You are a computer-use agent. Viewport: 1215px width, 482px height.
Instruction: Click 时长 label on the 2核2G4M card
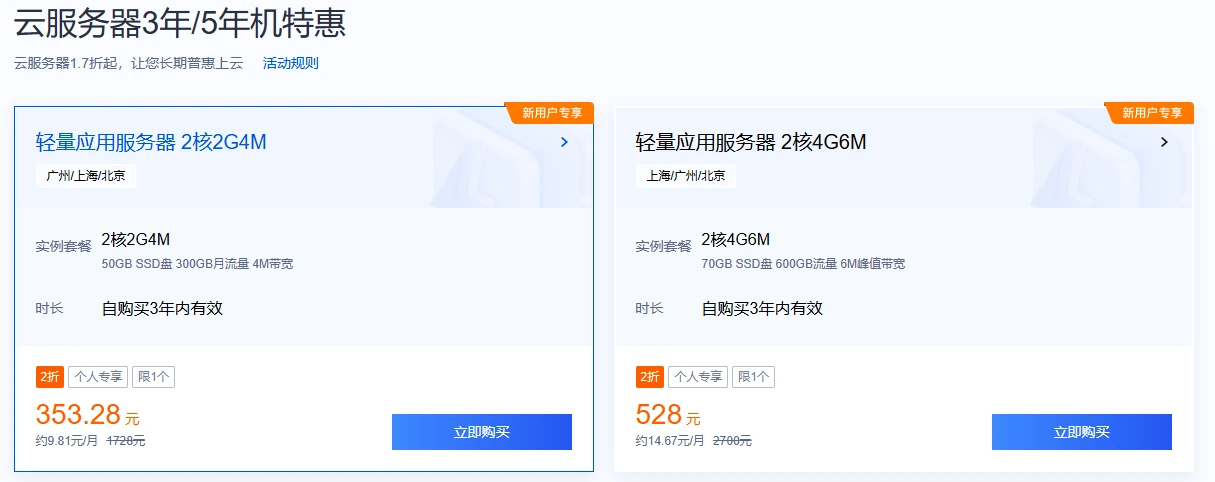[x=50, y=308]
